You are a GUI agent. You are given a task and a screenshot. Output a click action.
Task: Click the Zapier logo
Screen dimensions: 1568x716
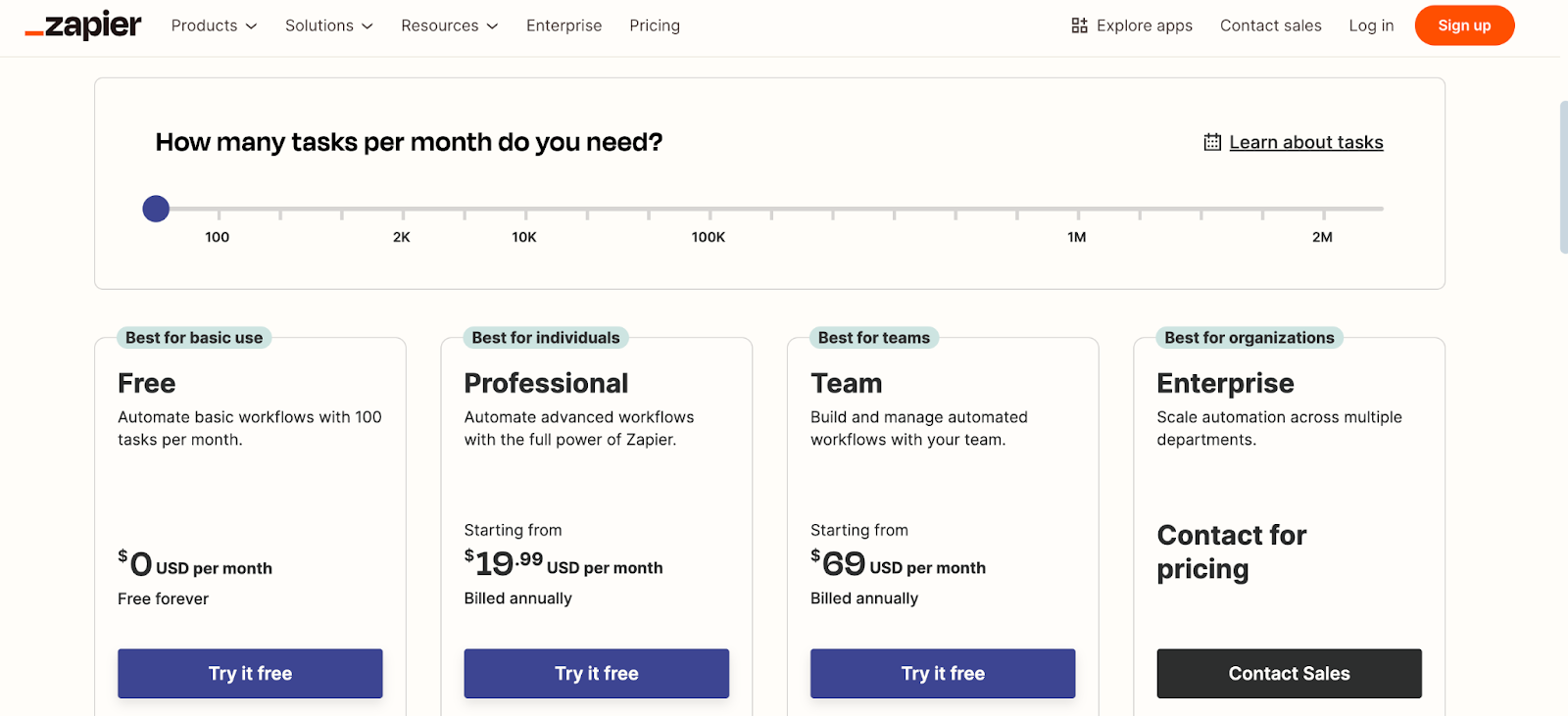pyautogui.click(x=82, y=25)
